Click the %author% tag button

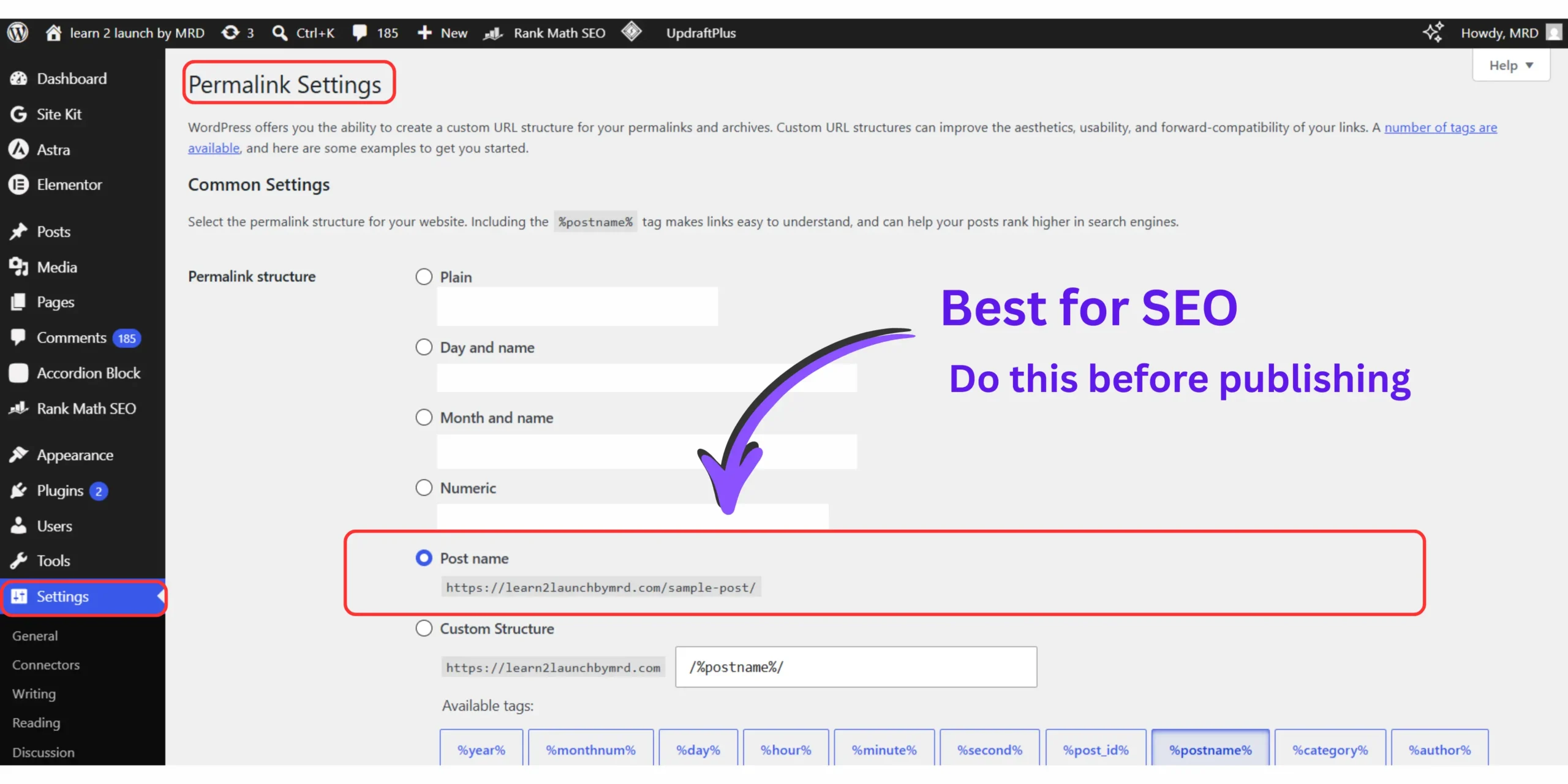pos(1440,748)
